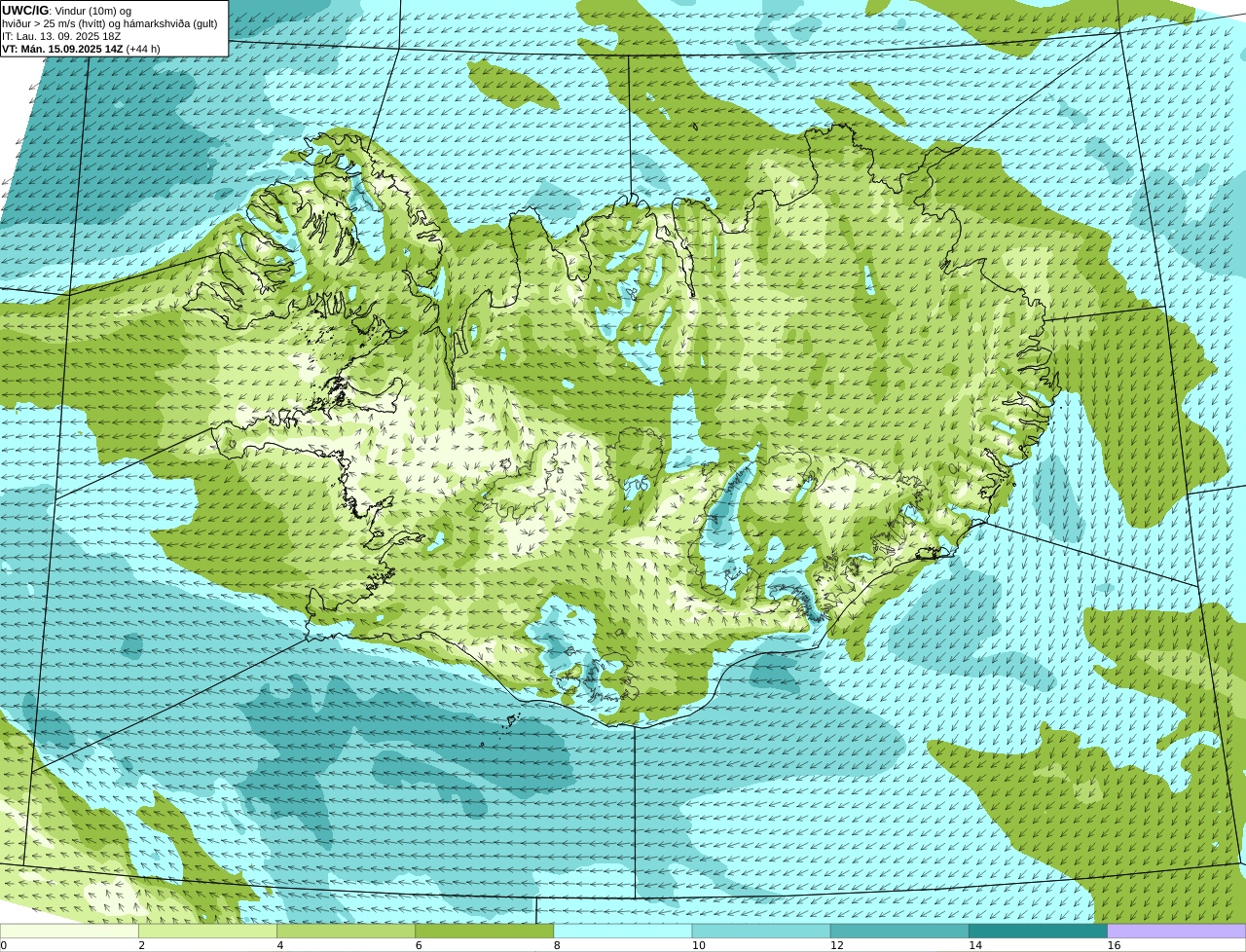Select the 10–12 m/s turquoise legend swatch
1246x952 pixels.
761,932
